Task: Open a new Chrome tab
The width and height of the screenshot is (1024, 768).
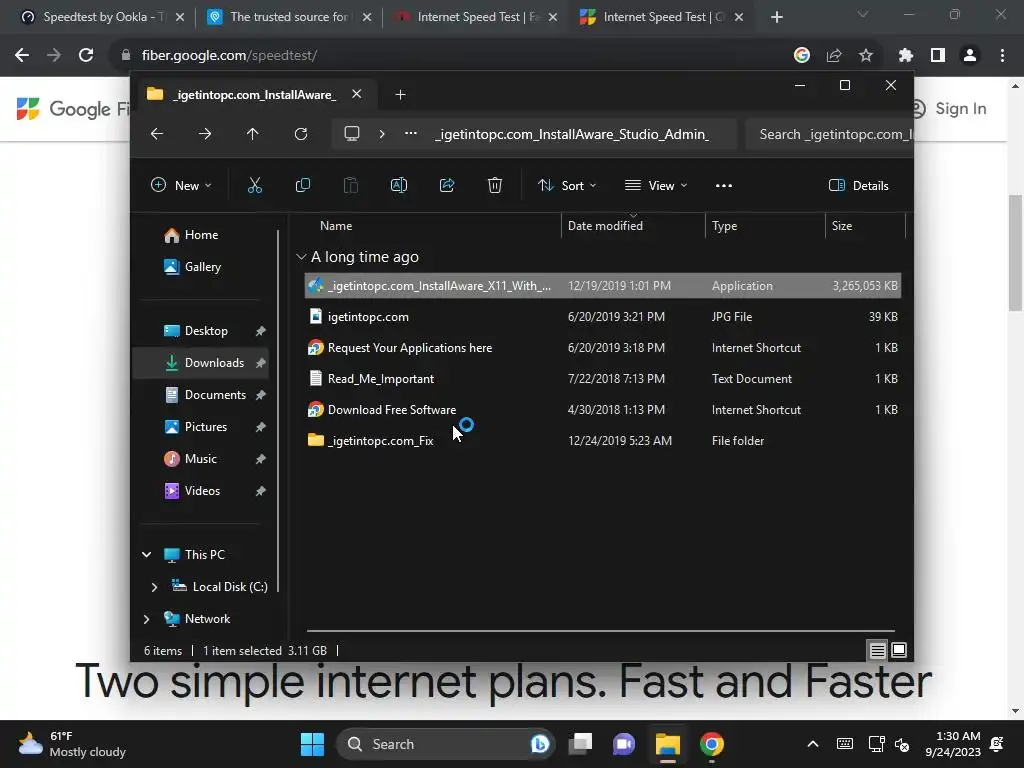Action: pyautogui.click(x=776, y=18)
